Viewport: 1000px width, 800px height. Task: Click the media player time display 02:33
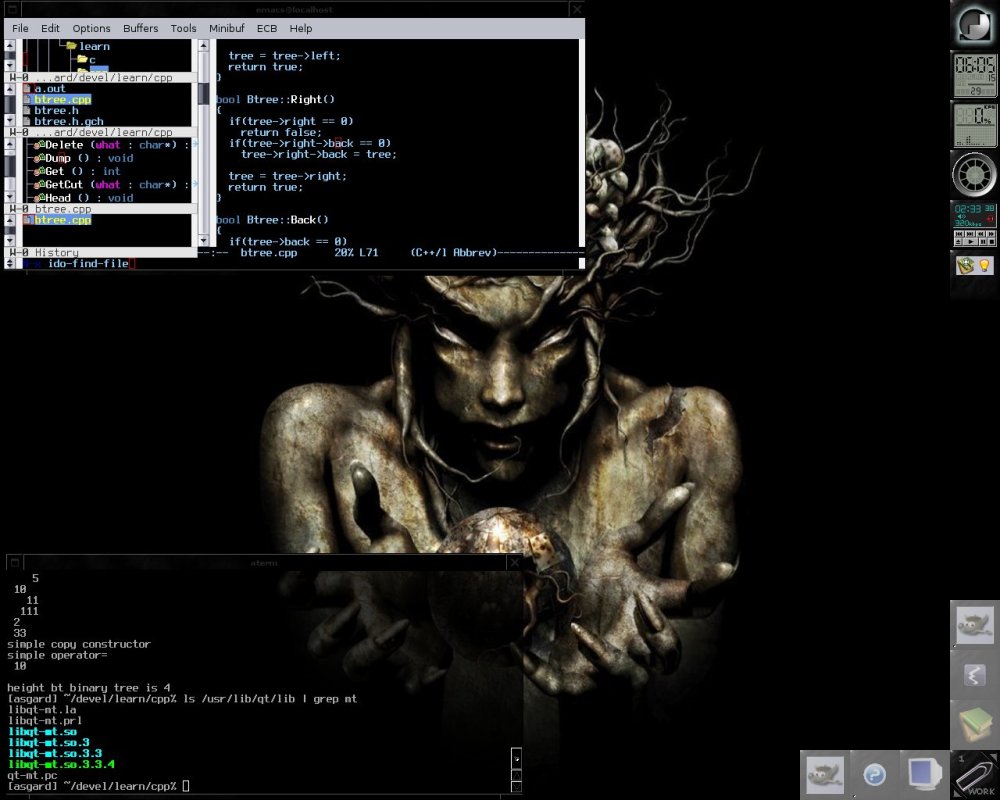(x=967, y=209)
